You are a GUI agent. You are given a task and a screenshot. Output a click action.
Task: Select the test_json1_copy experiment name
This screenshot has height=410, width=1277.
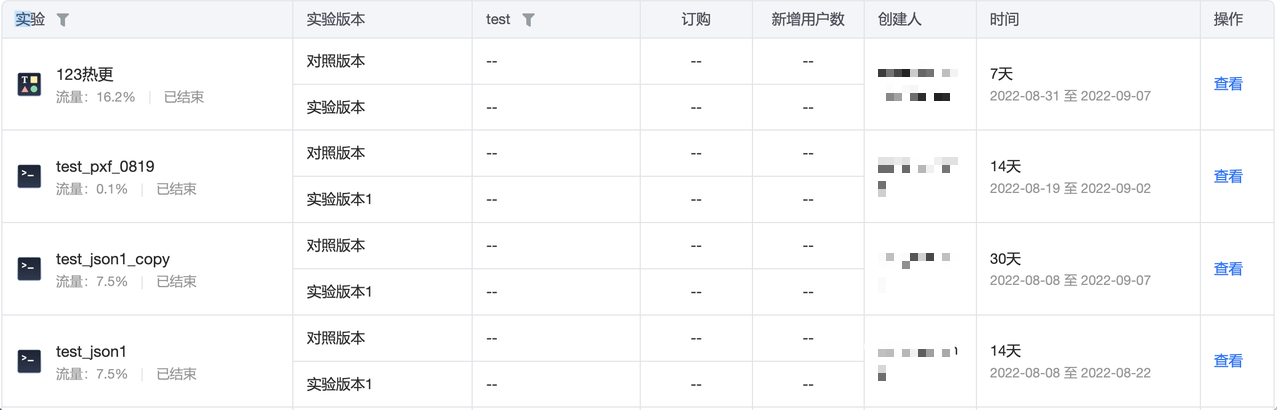[113, 259]
